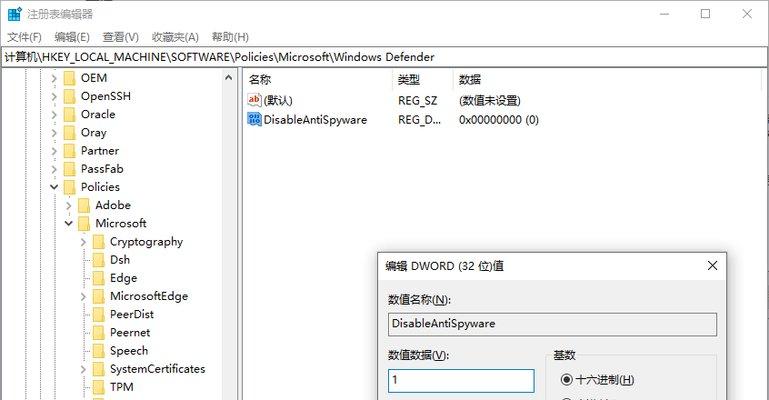Screen dimensions: 769x400
Task: Expand the PassFab key
Action: point(54,169)
